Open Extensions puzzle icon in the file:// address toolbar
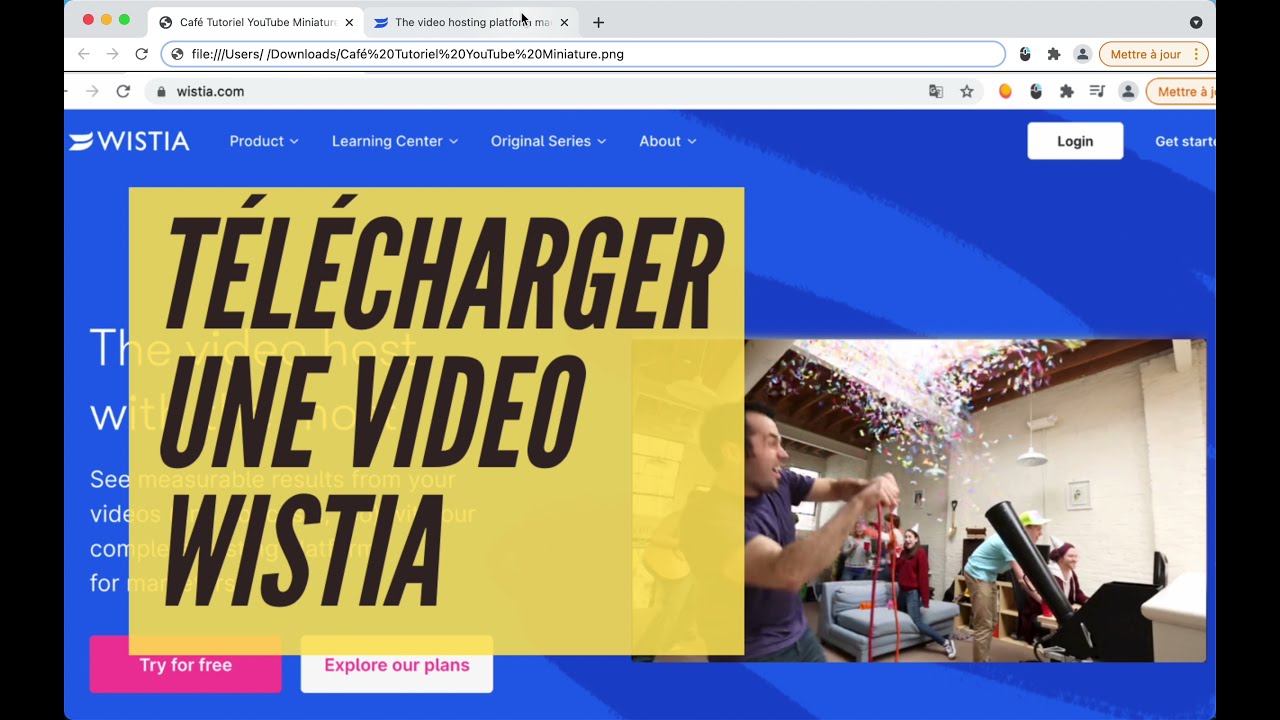1280x720 pixels. tap(1054, 54)
